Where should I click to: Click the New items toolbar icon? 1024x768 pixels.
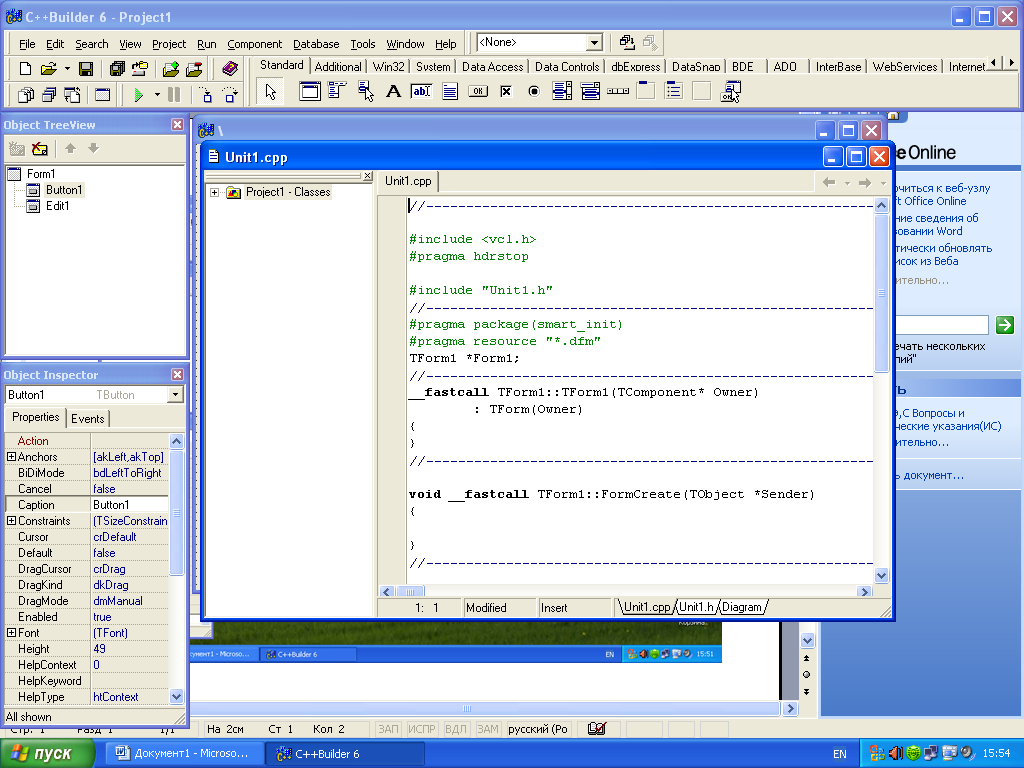[x=25, y=69]
